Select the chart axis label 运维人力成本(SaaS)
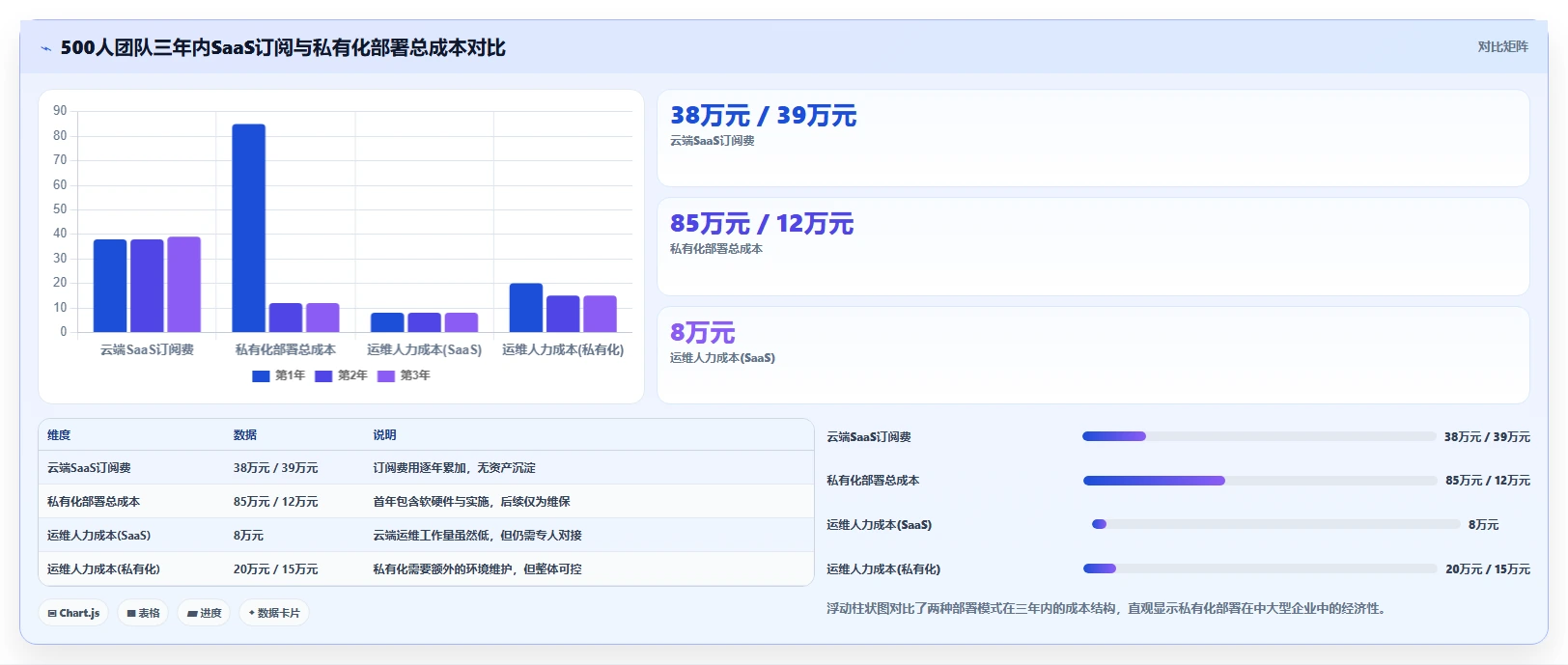1568x665 pixels. [x=424, y=349]
